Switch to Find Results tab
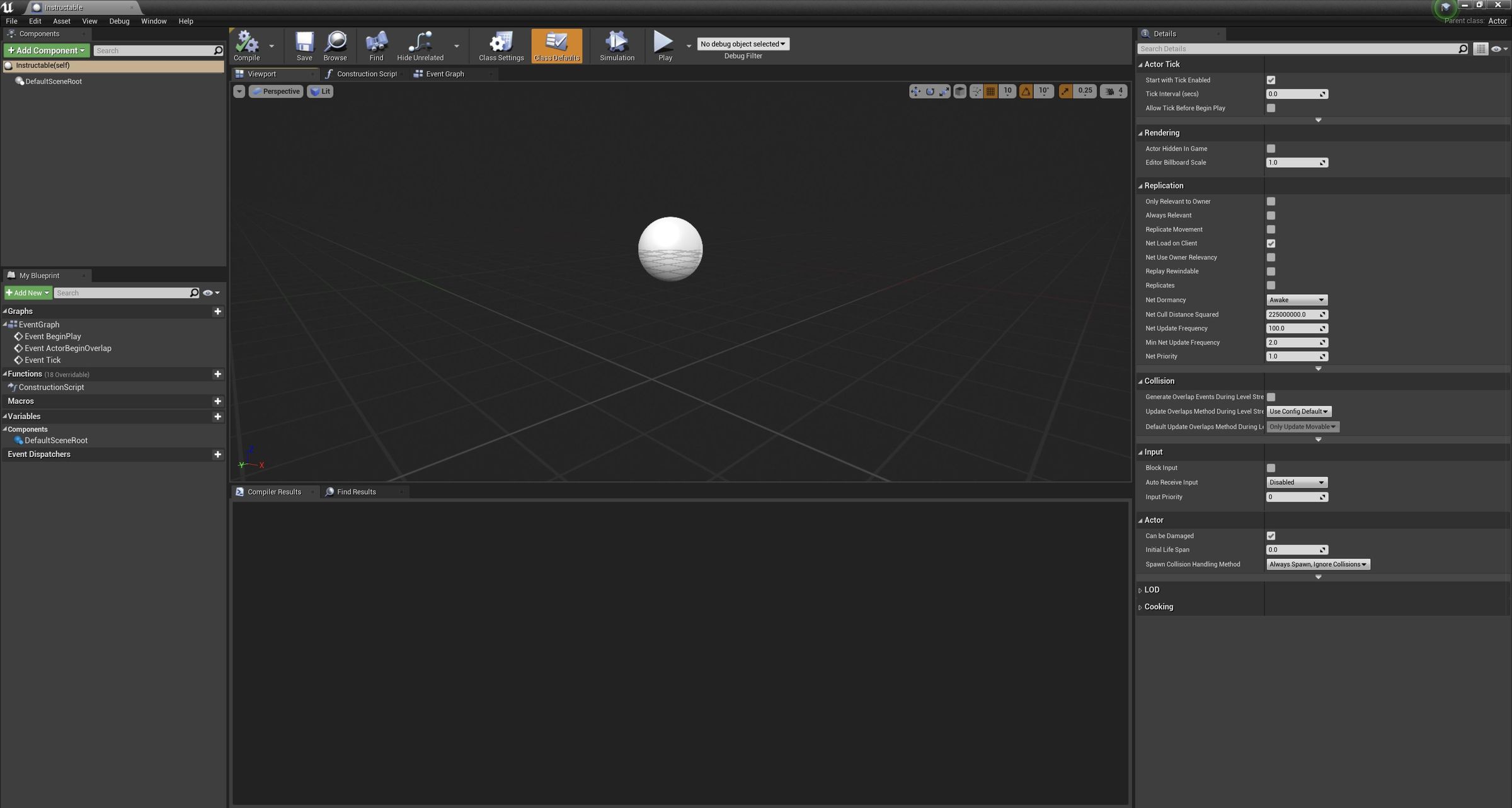This screenshot has height=808, width=1512. [356, 492]
